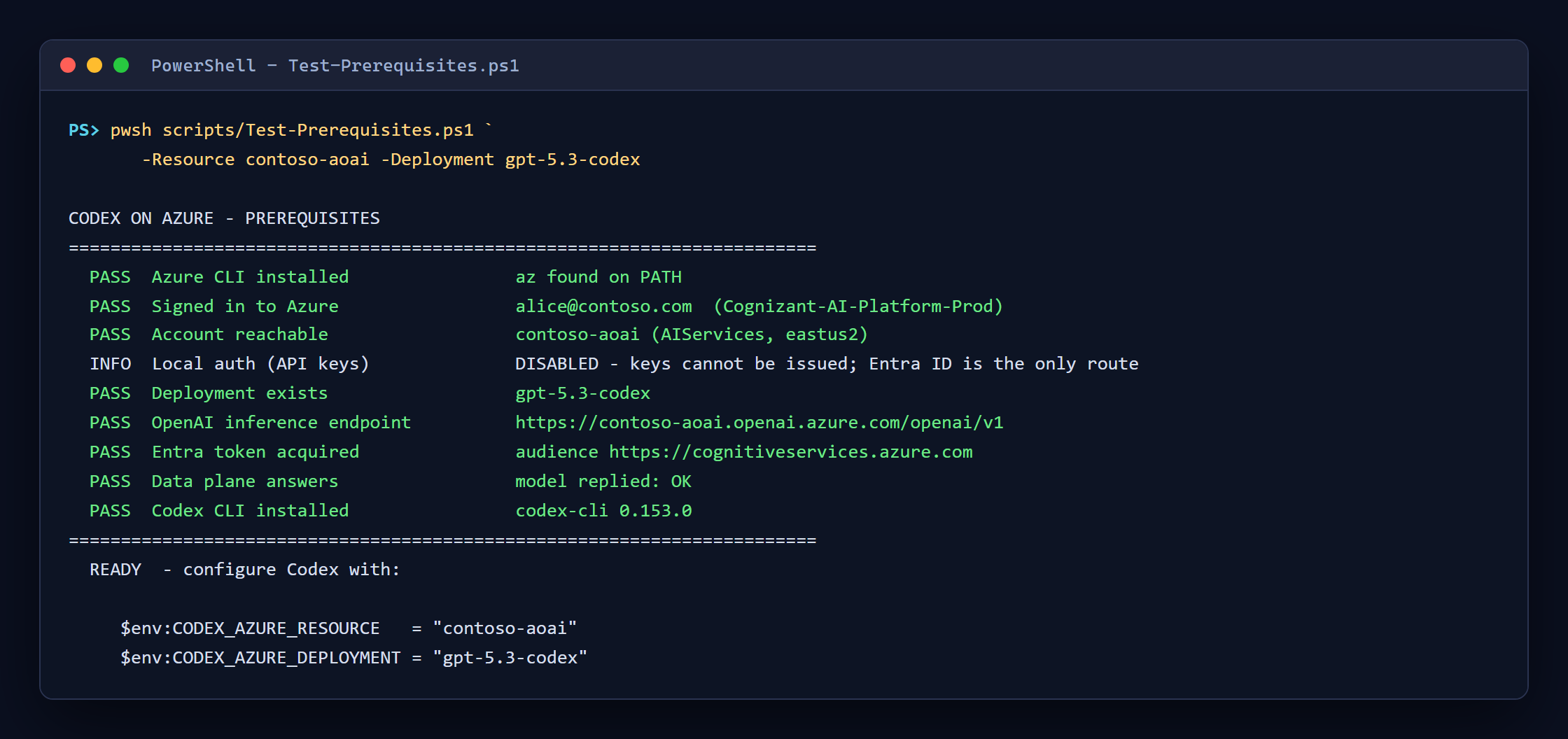Click 'alice@contoso.com' account text

604,307
